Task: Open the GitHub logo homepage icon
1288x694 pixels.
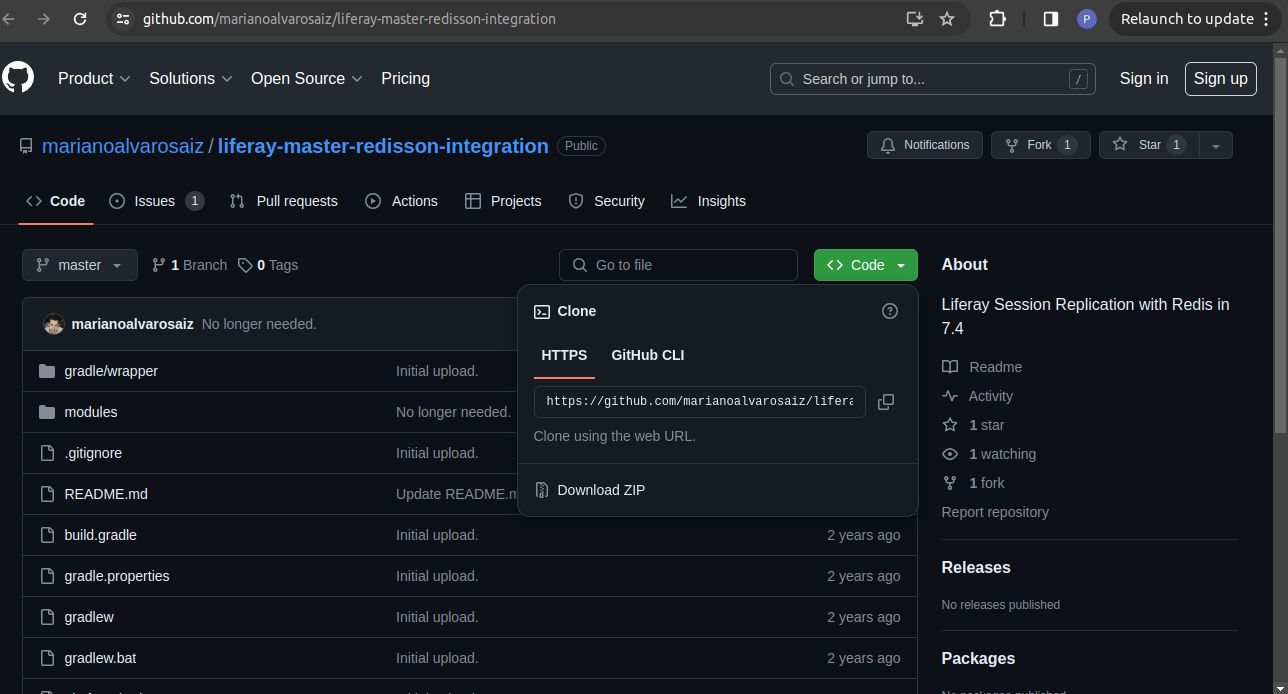Action: pos(17,78)
